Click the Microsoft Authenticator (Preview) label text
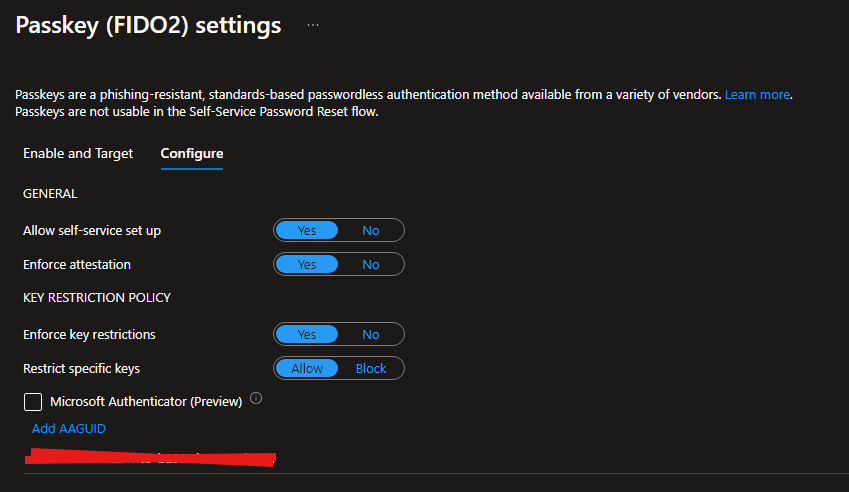Viewport: 849px width, 492px height. click(x=146, y=402)
